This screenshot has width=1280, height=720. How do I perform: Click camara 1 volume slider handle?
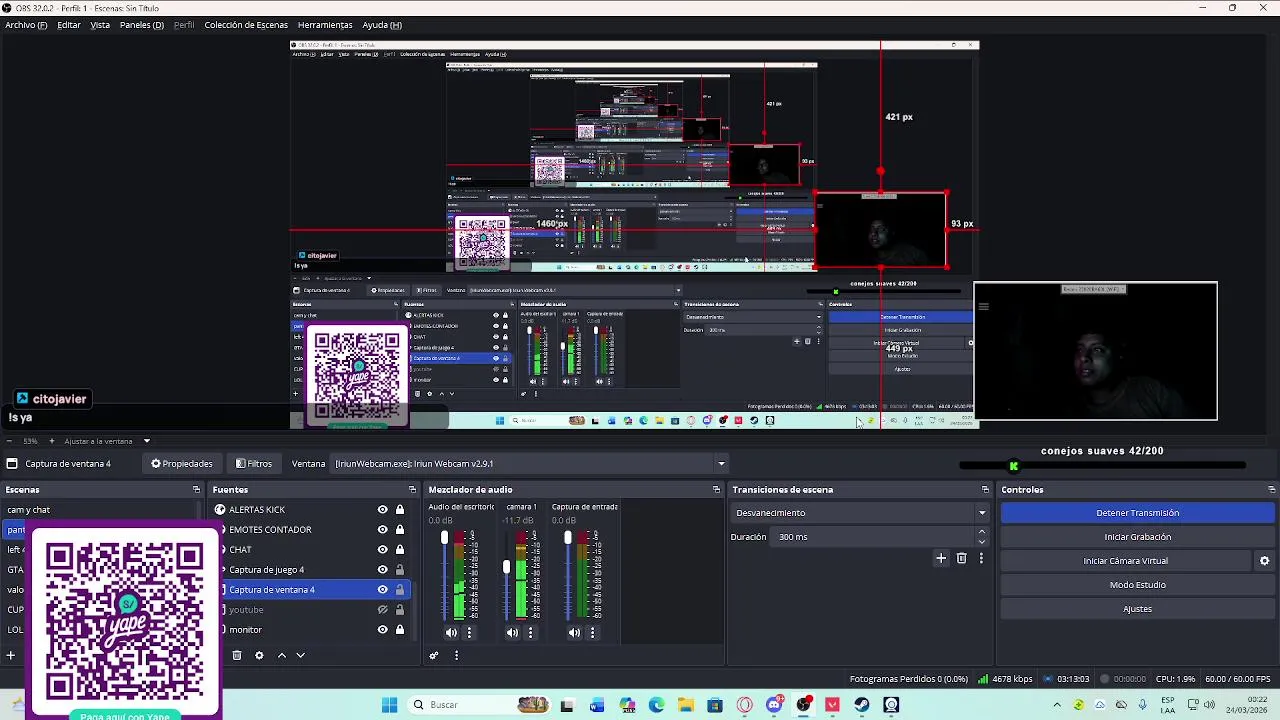(x=506, y=568)
